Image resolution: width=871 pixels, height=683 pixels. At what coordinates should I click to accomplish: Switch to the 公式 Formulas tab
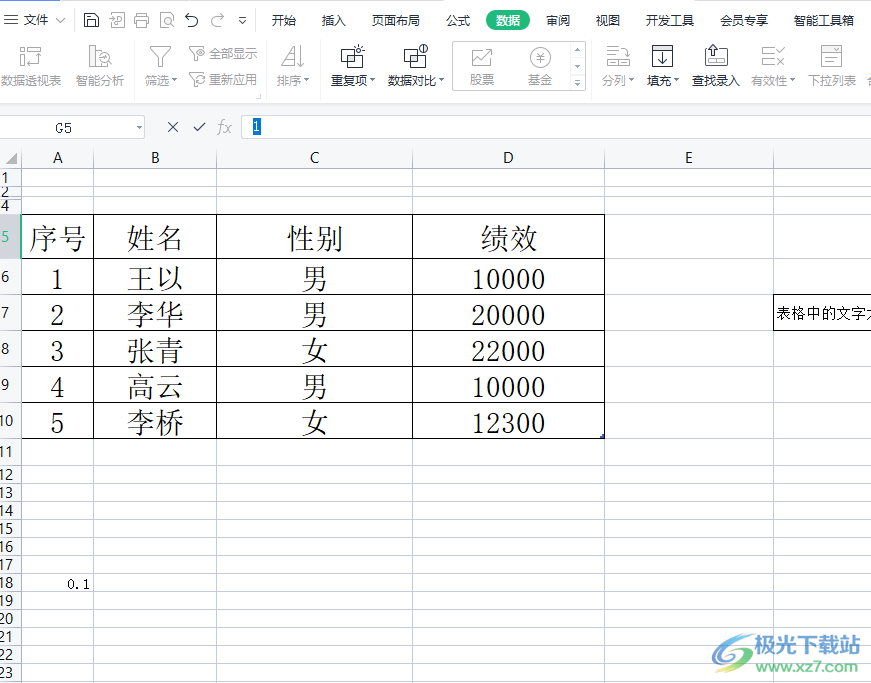point(458,21)
